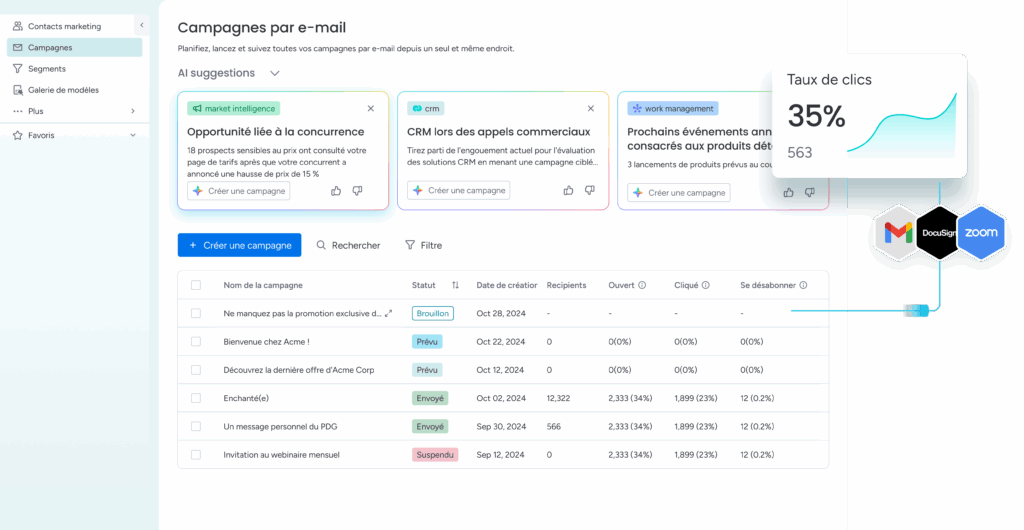Click the 12,322 recipients value

click(558, 398)
